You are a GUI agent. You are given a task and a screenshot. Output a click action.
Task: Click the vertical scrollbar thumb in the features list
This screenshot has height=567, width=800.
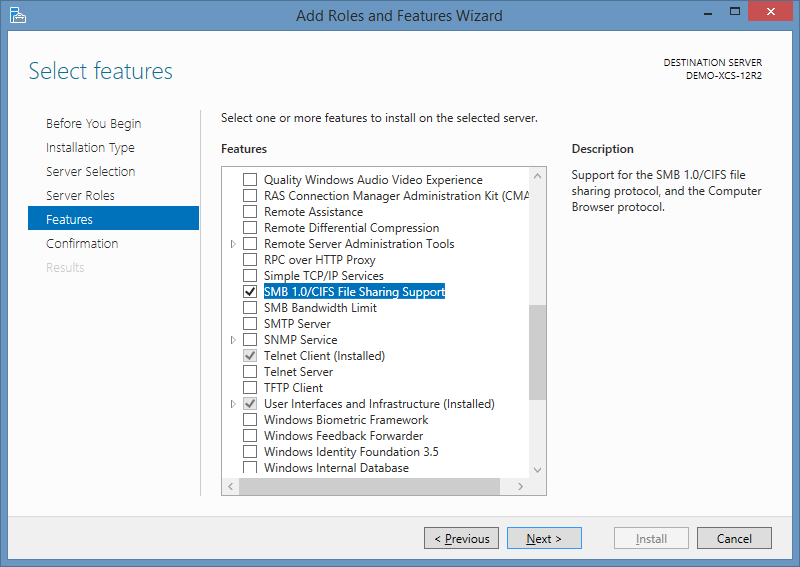pos(537,352)
